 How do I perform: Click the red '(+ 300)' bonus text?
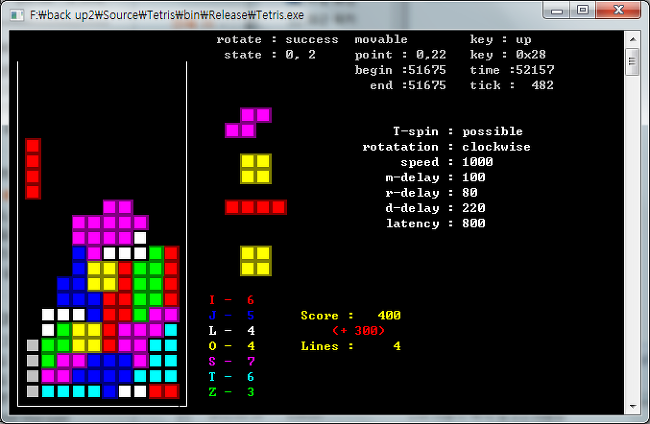click(x=359, y=331)
